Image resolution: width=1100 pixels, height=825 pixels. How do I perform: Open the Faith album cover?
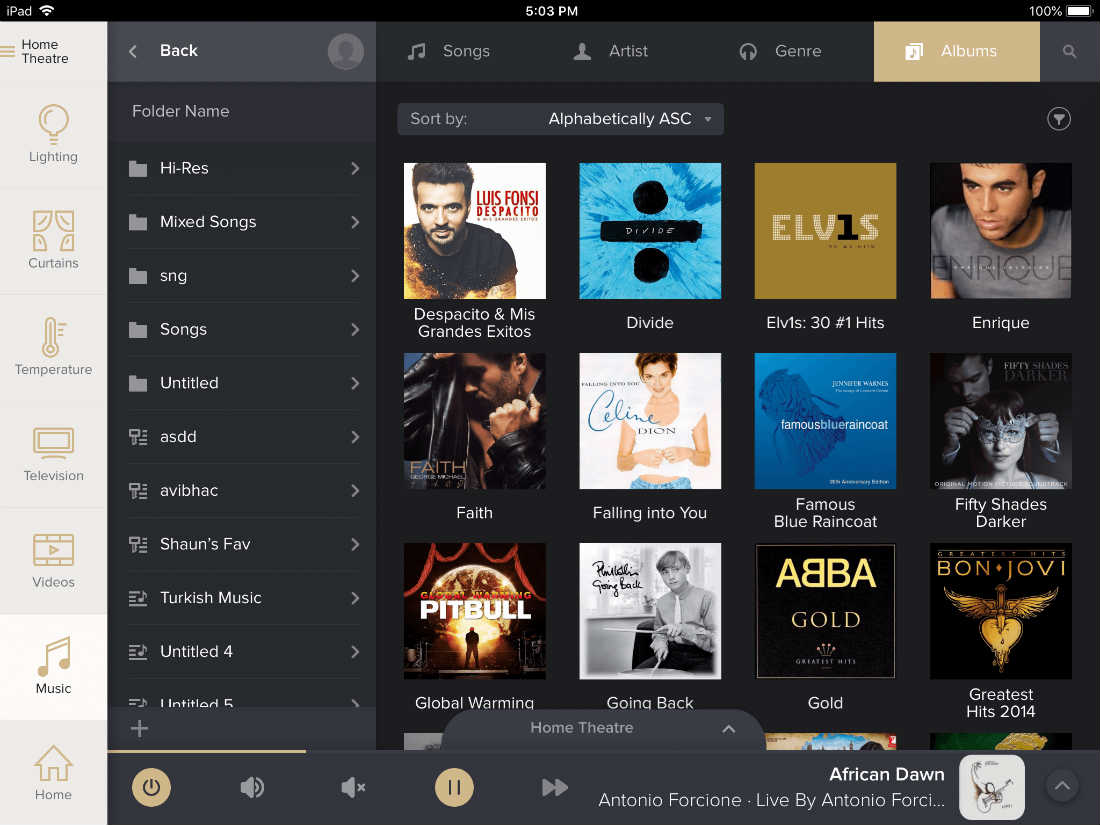point(475,421)
